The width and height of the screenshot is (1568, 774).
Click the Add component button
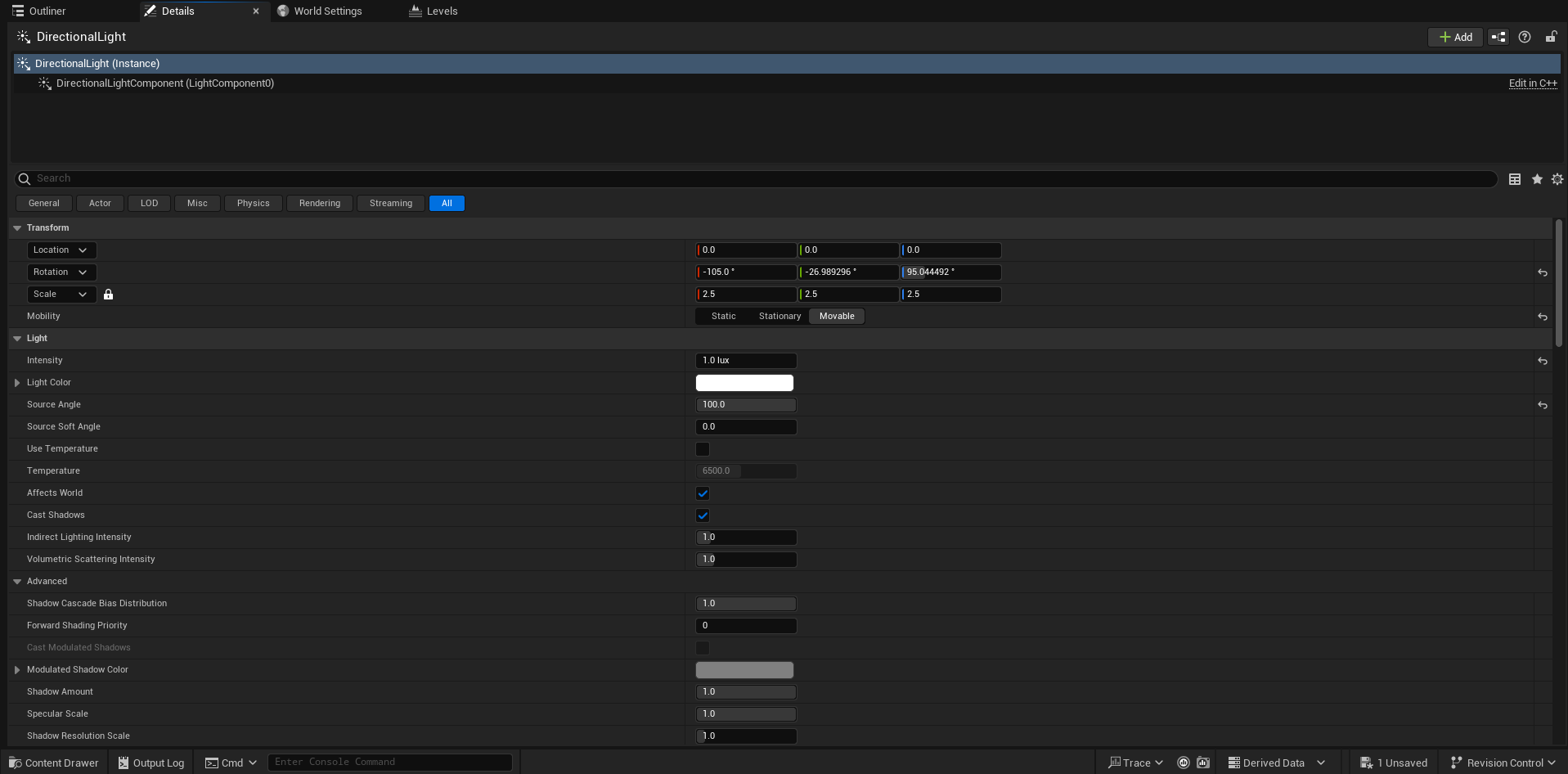click(x=1455, y=37)
